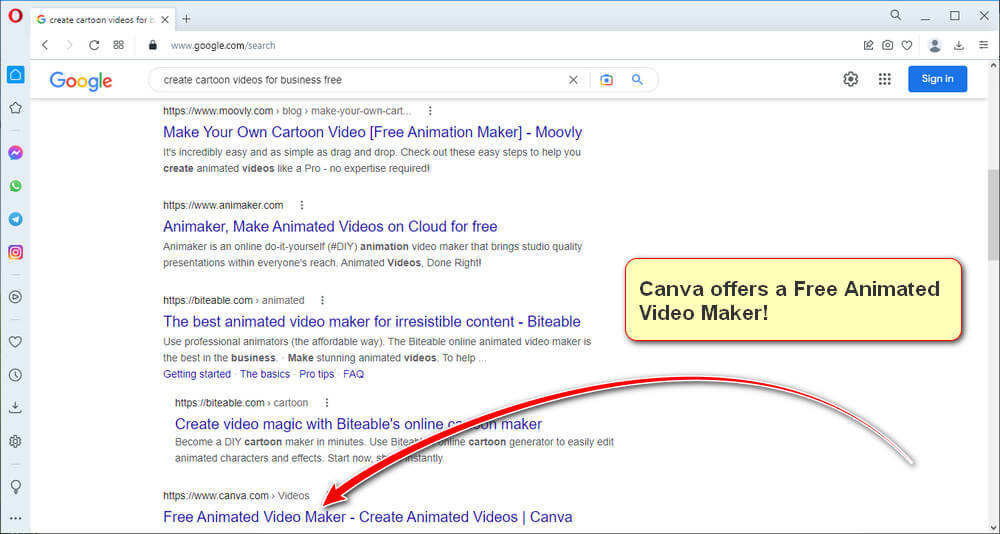Click the https://www.canva.com › Videos URL text

[x=236, y=495]
